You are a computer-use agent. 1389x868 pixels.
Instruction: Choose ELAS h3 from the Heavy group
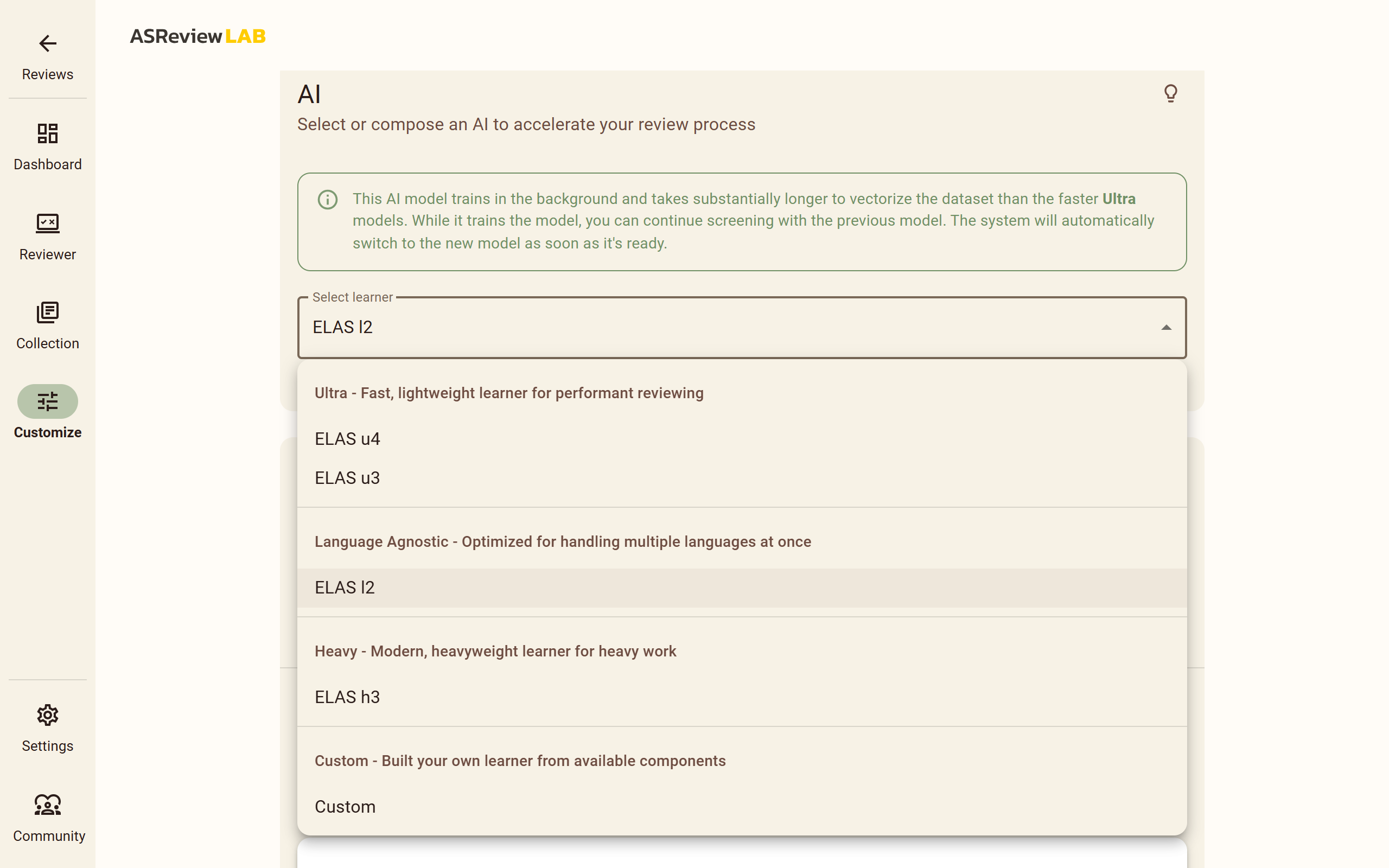742,698
